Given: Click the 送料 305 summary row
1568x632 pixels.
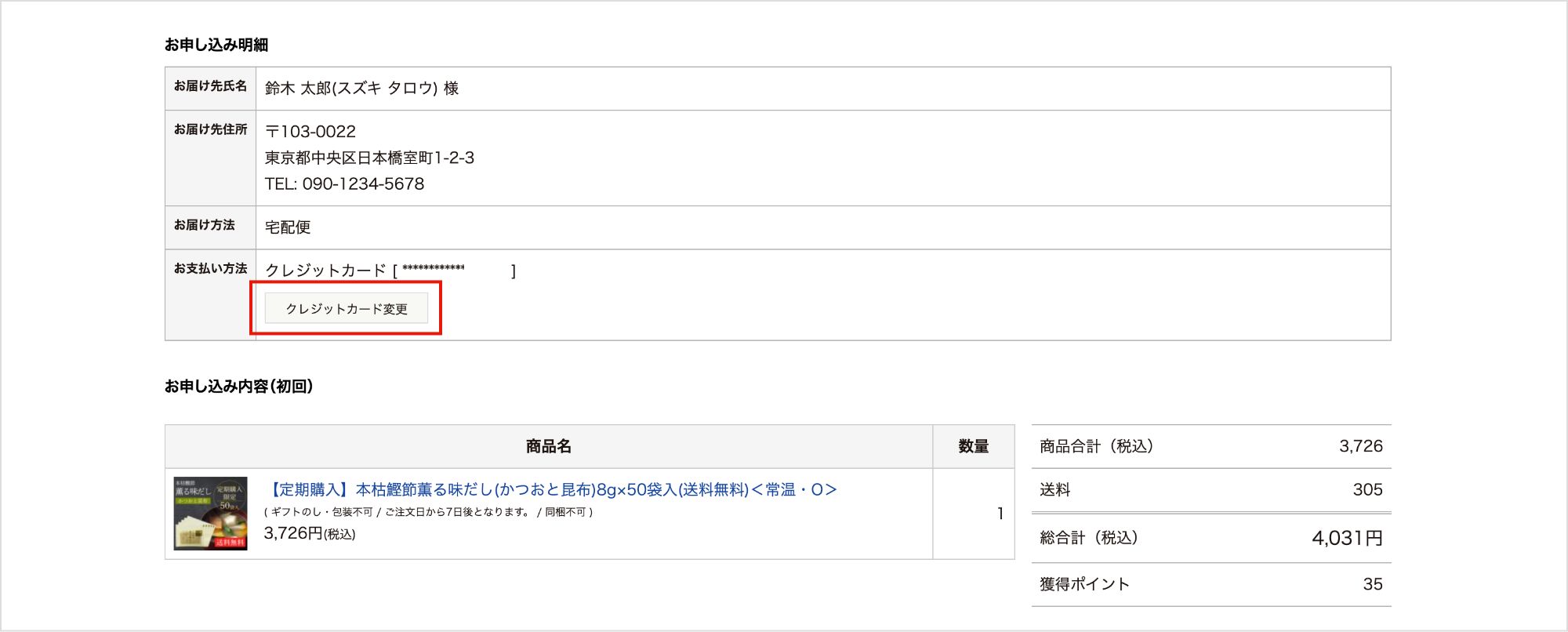Looking at the screenshot, I should point(1210,490).
